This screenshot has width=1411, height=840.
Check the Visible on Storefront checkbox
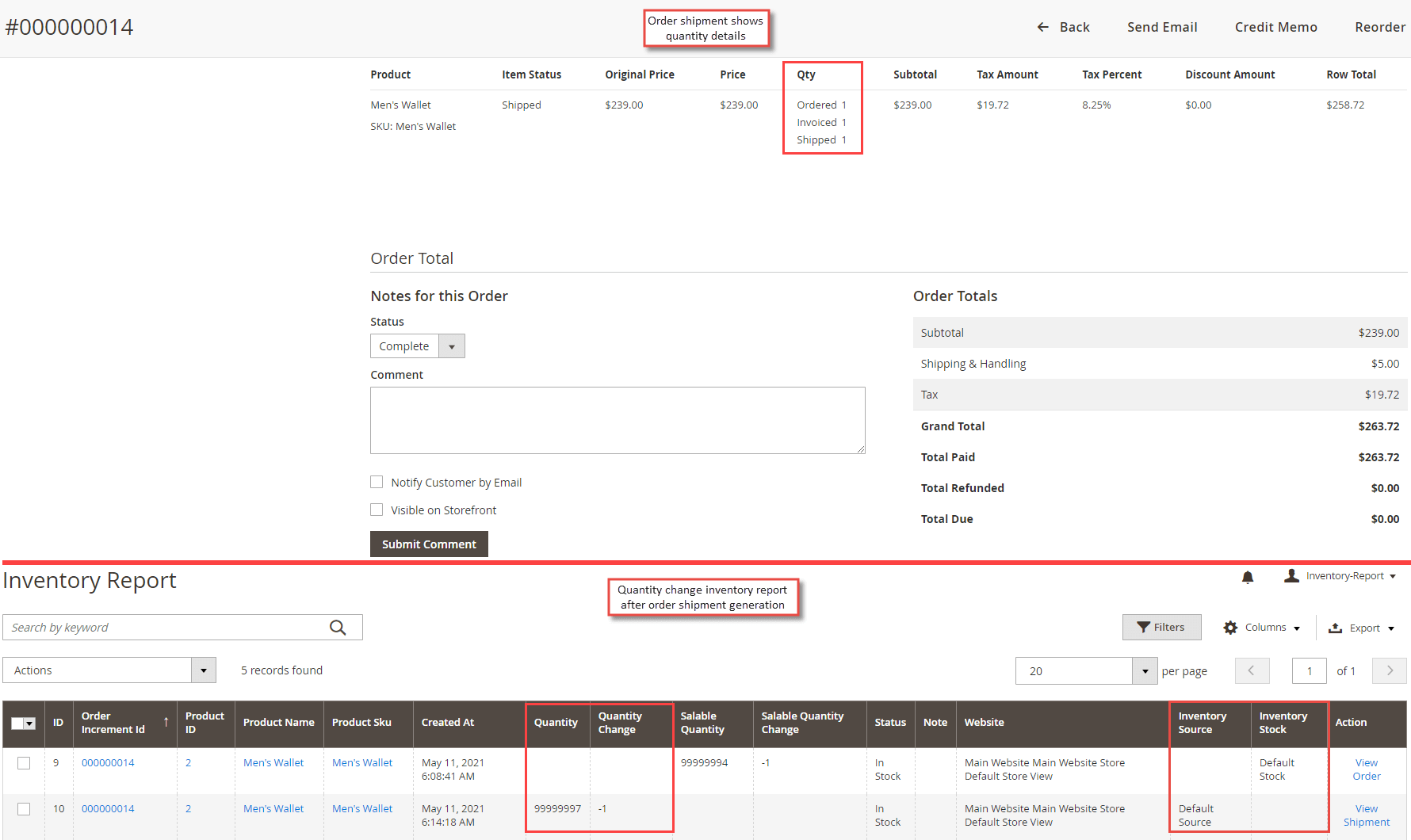(377, 510)
